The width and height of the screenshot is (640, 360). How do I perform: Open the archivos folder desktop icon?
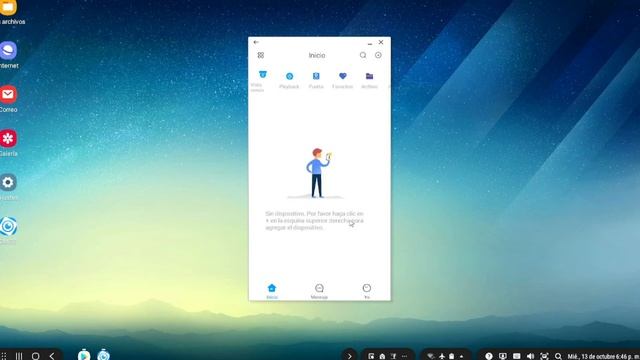pyautogui.click(x=8, y=7)
